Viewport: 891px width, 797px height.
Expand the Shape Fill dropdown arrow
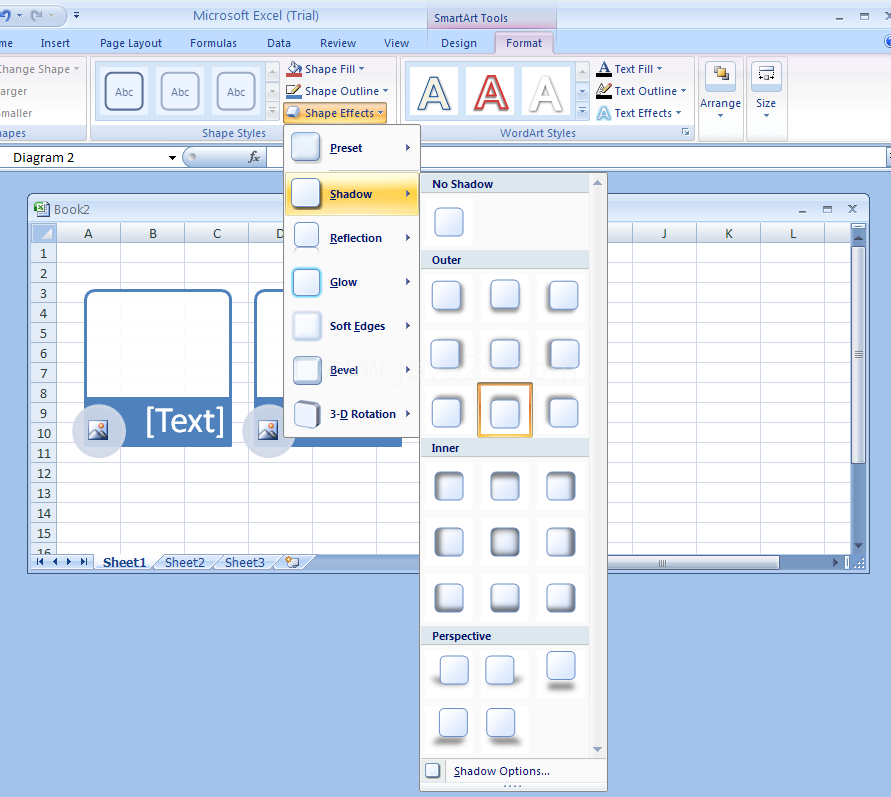tap(361, 69)
